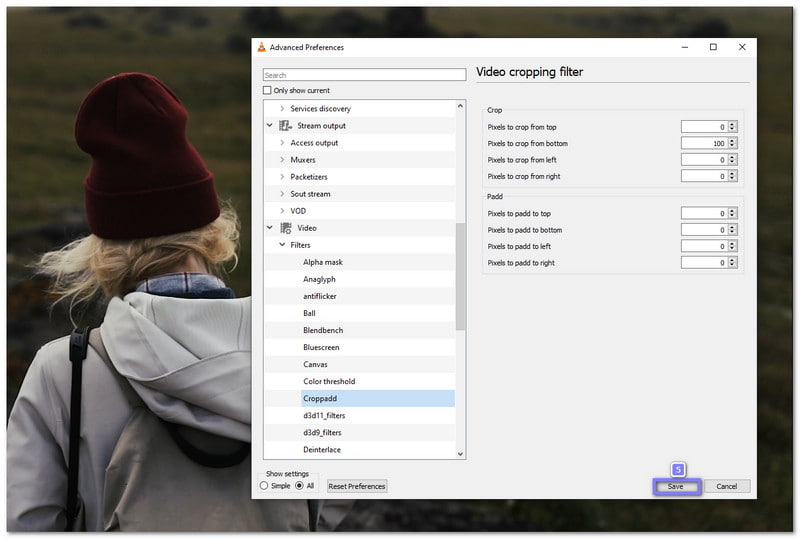Image resolution: width=800 pixels, height=539 pixels.
Task: Open the Deinterlace filter settings
Action: click(323, 449)
